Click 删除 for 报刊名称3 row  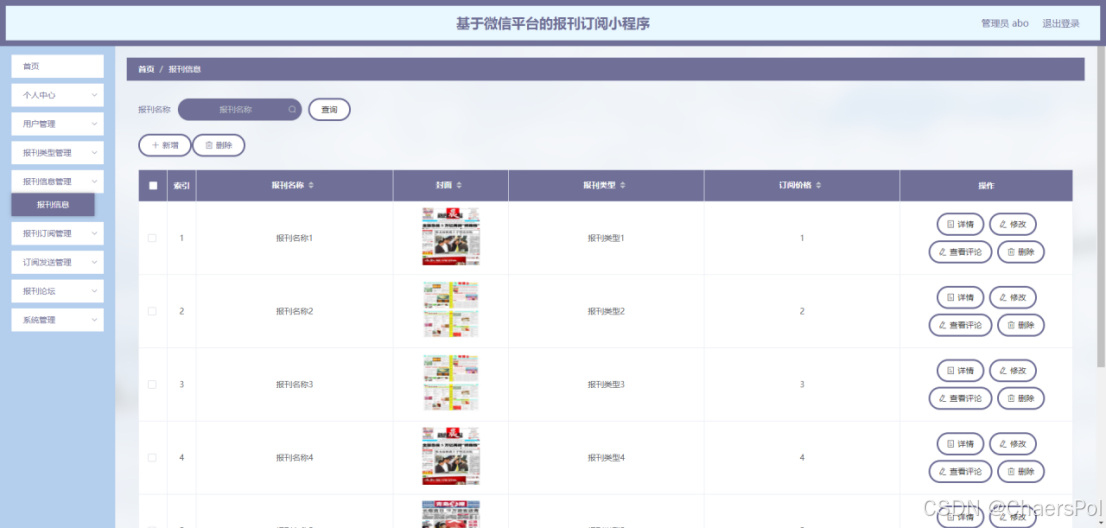tap(1021, 398)
